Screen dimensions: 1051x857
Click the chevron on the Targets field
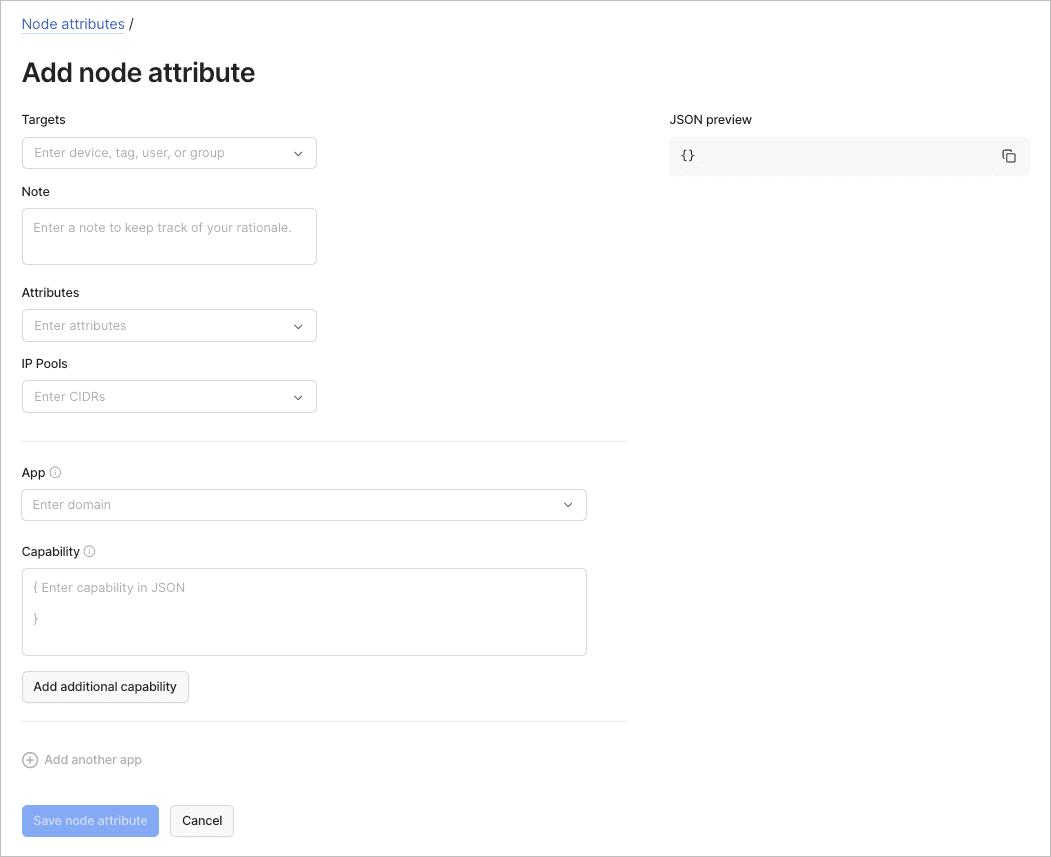click(x=298, y=153)
